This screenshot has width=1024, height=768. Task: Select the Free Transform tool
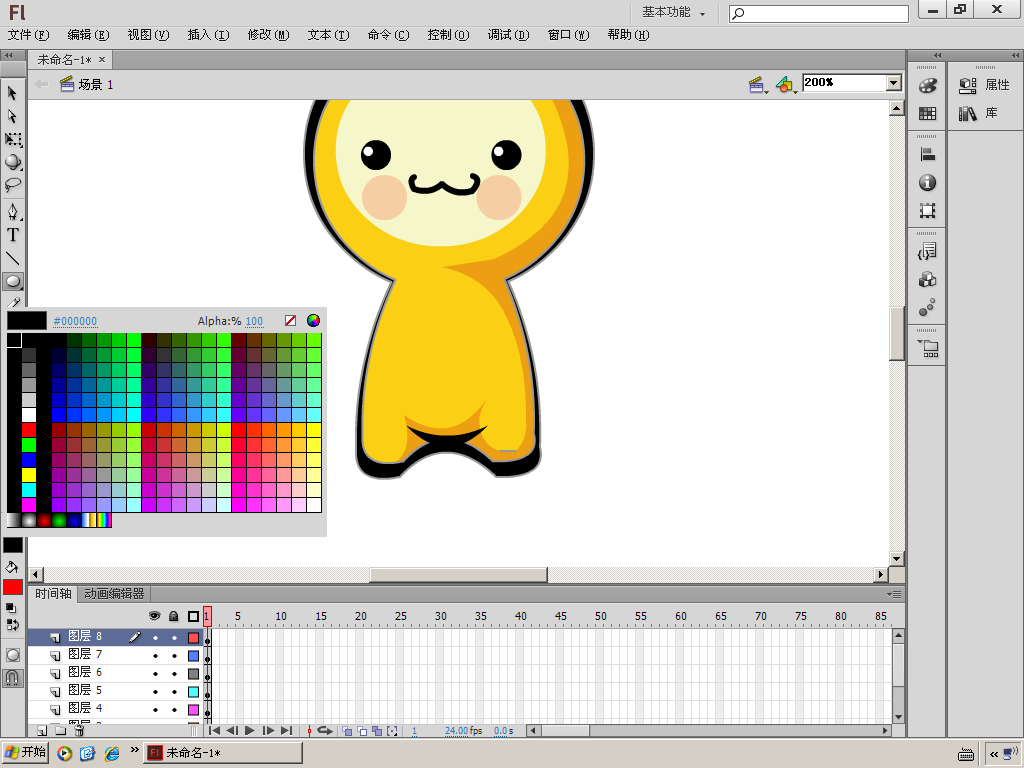tap(12, 139)
